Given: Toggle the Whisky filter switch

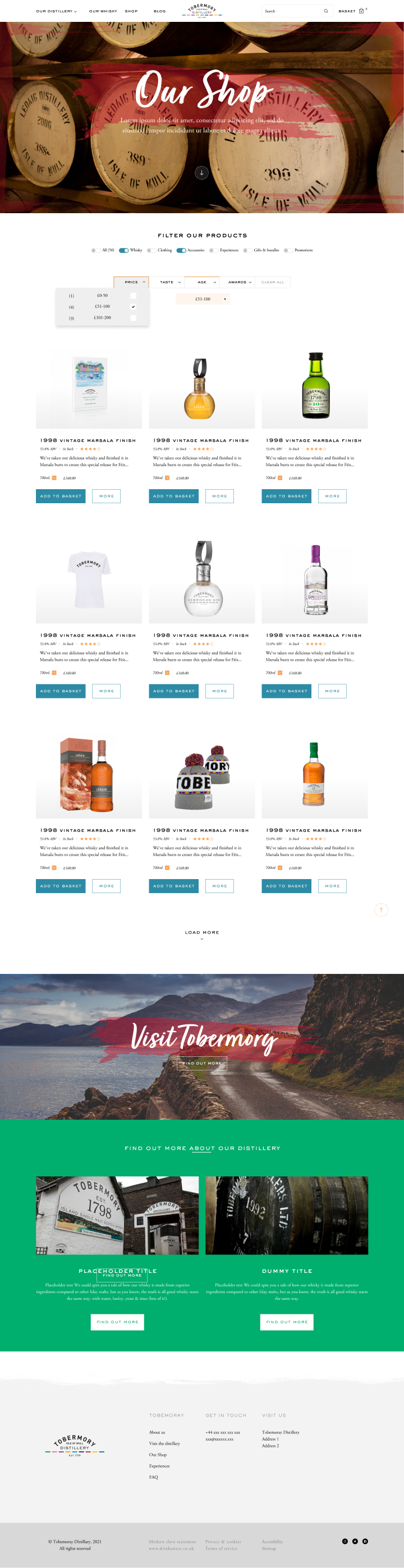Looking at the screenshot, I should pos(123,250).
